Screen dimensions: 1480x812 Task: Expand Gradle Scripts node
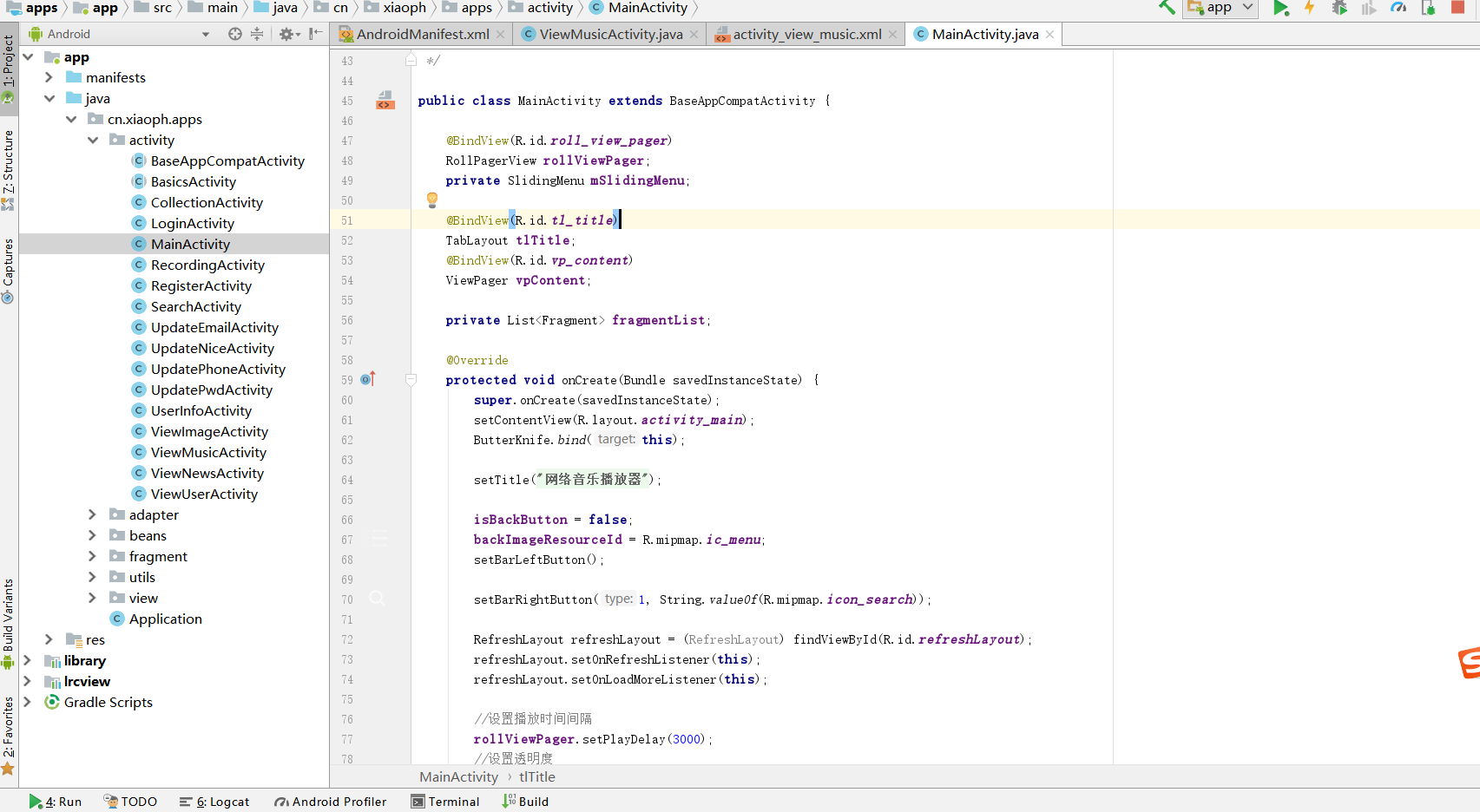tap(28, 703)
